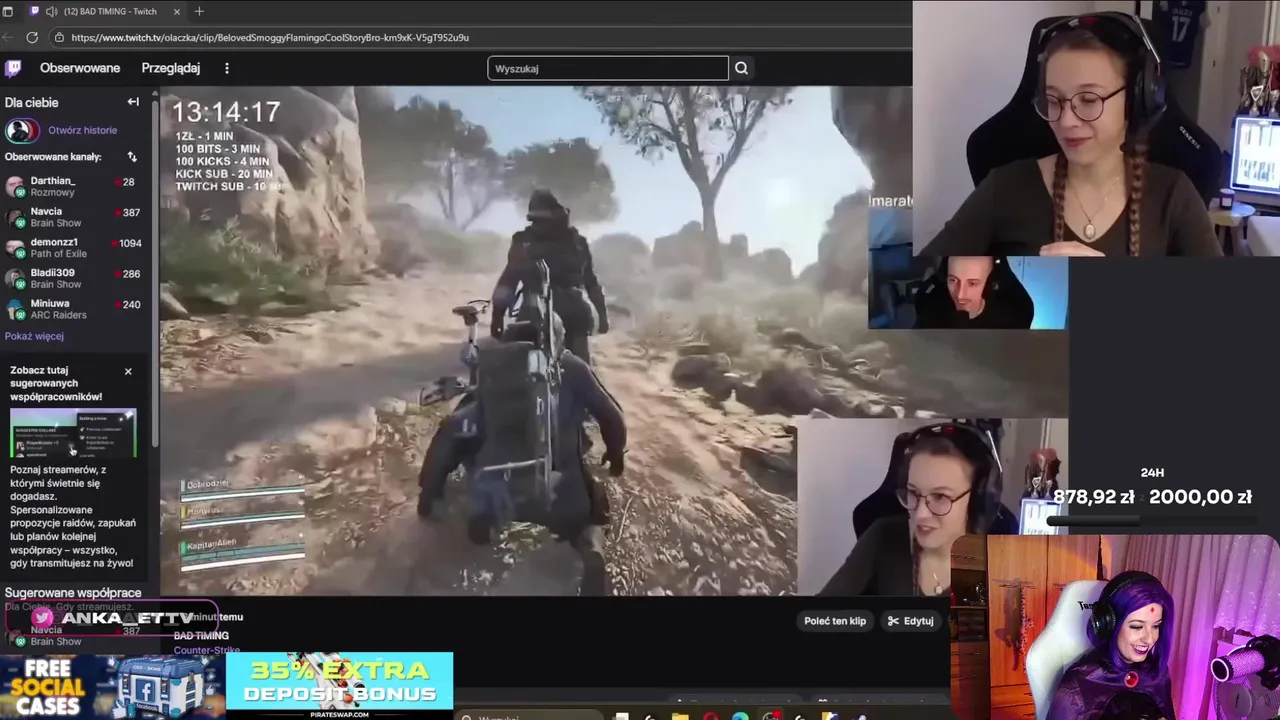Open the browser tab actions icon
This screenshot has width=1280, height=720.
(8, 11)
